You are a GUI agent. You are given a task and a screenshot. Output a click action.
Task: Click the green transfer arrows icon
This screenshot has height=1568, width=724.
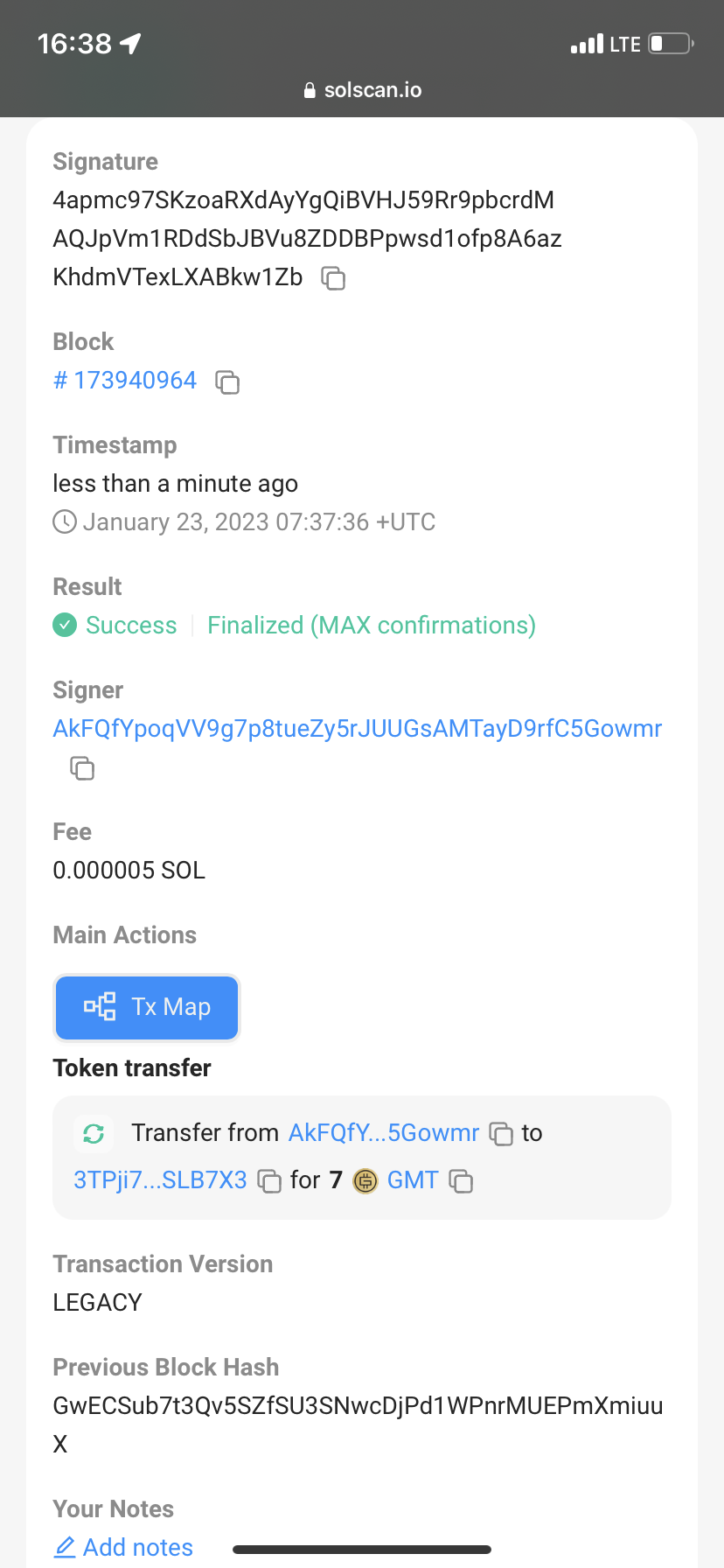(x=94, y=1133)
